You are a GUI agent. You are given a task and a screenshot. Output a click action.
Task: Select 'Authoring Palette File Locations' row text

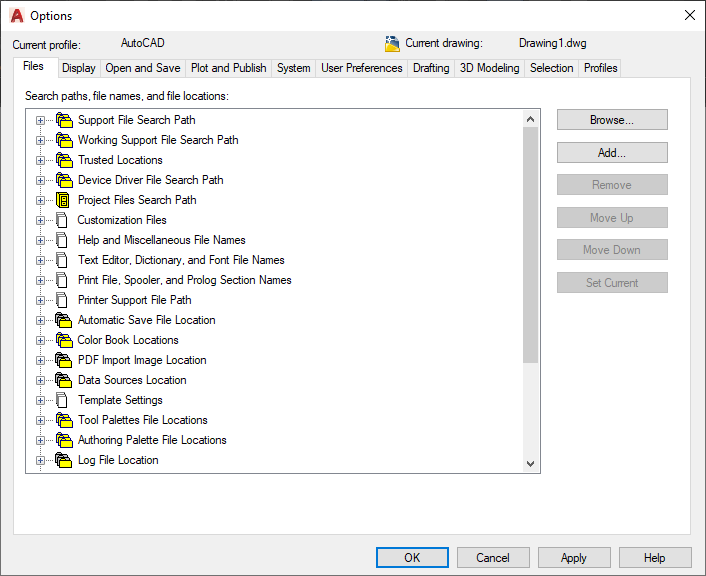[152, 440]
